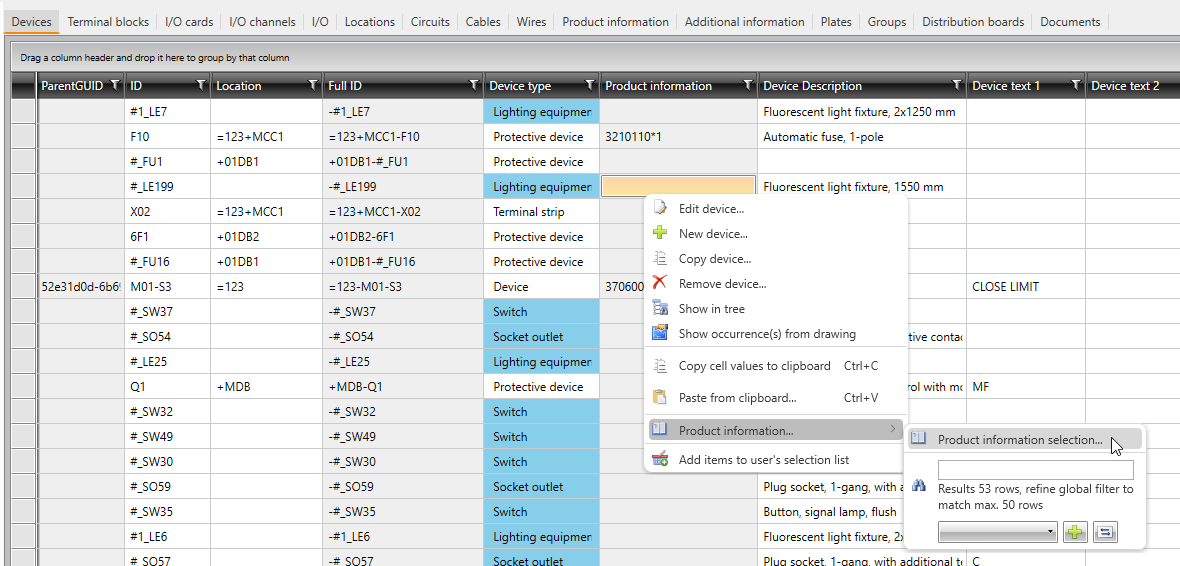Switch to the Cables tab

[483, 21]
